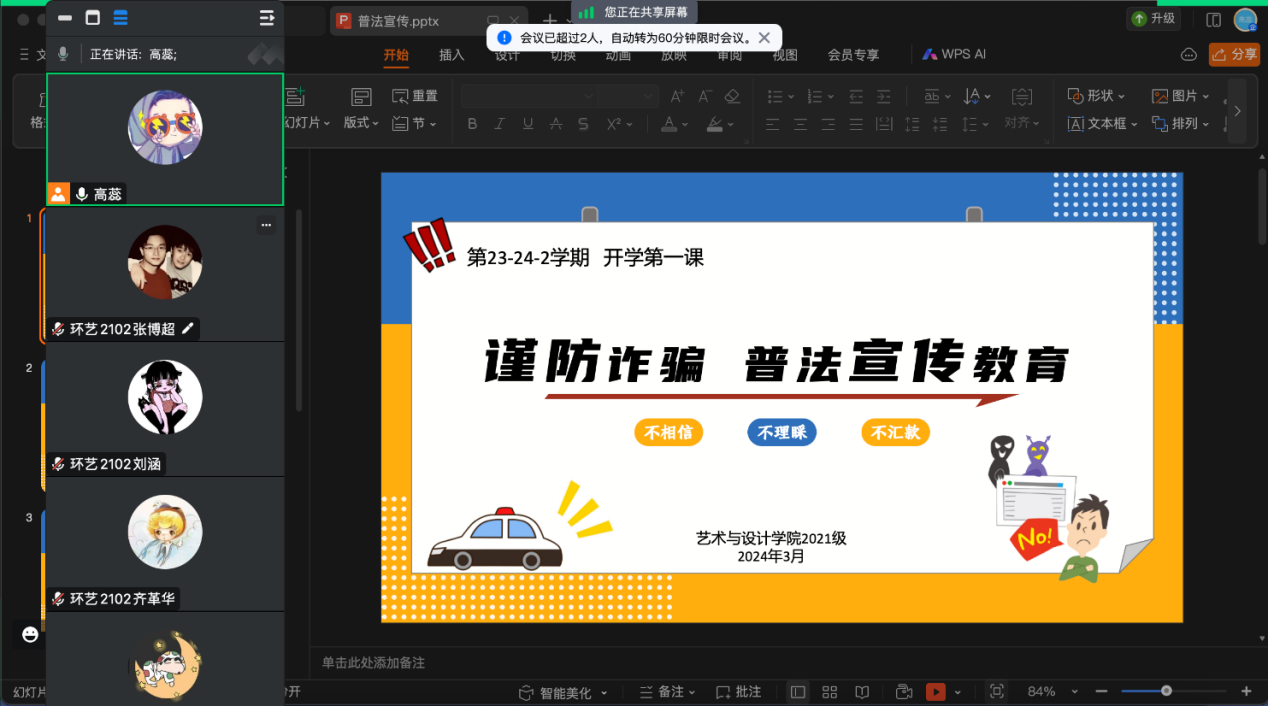This screenshot has height=706, width=1268.
Task: Click the orange 分享 share button
Action: [x=1234, y=55]
